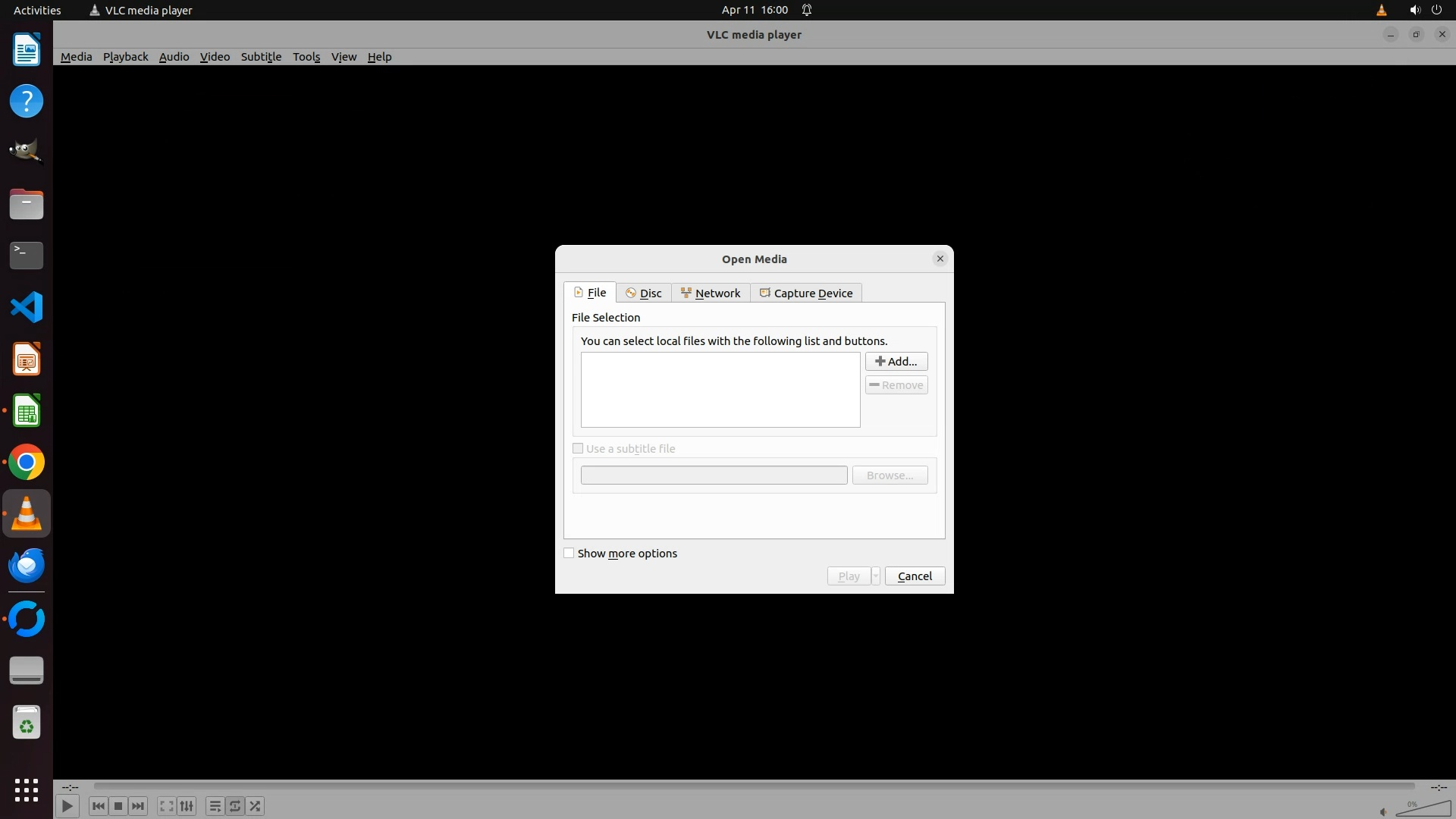
Task: Toggle the playlist view
Action: click(x=215, y=806)
